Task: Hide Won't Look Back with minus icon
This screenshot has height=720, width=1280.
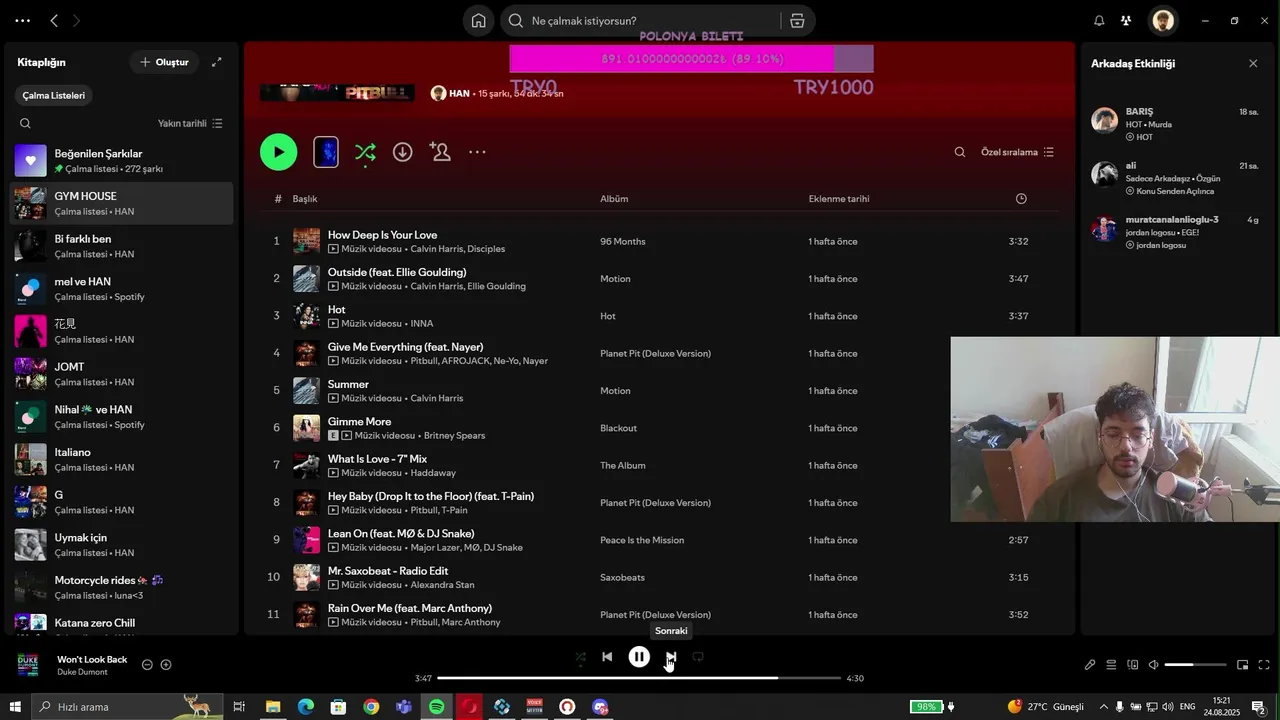Action: tap(147, 665)
